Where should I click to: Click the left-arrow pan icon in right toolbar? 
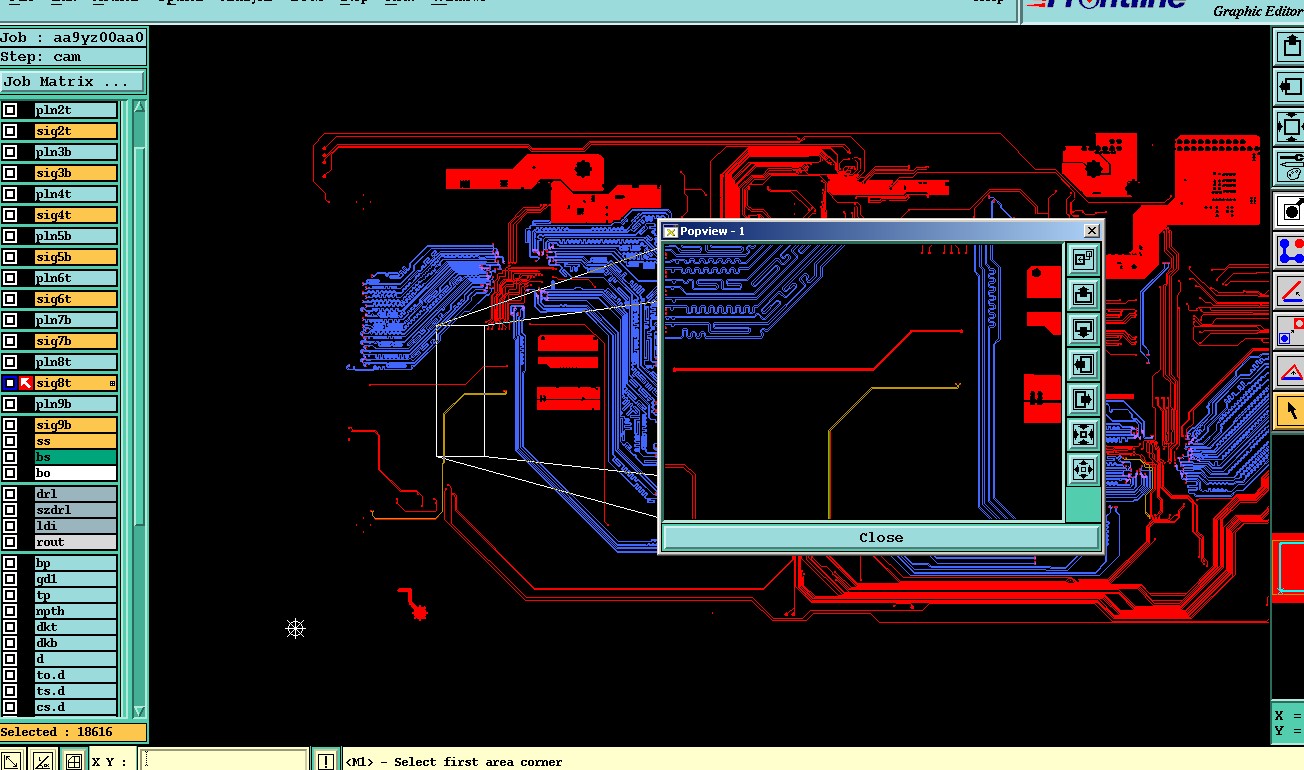tap(1290, 86)
